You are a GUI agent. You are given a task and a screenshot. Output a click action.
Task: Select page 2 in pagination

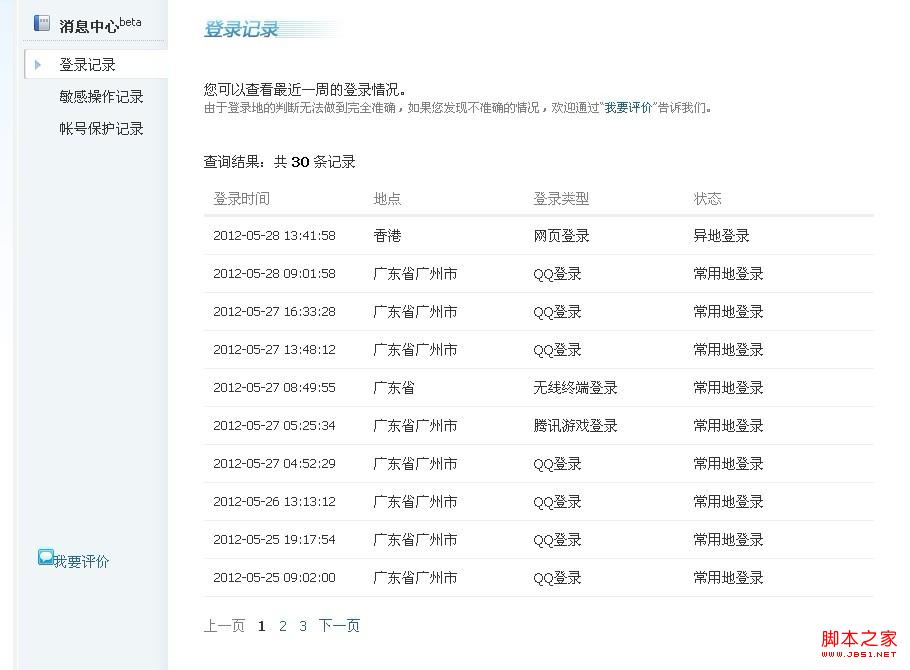[x=283, y=626]
